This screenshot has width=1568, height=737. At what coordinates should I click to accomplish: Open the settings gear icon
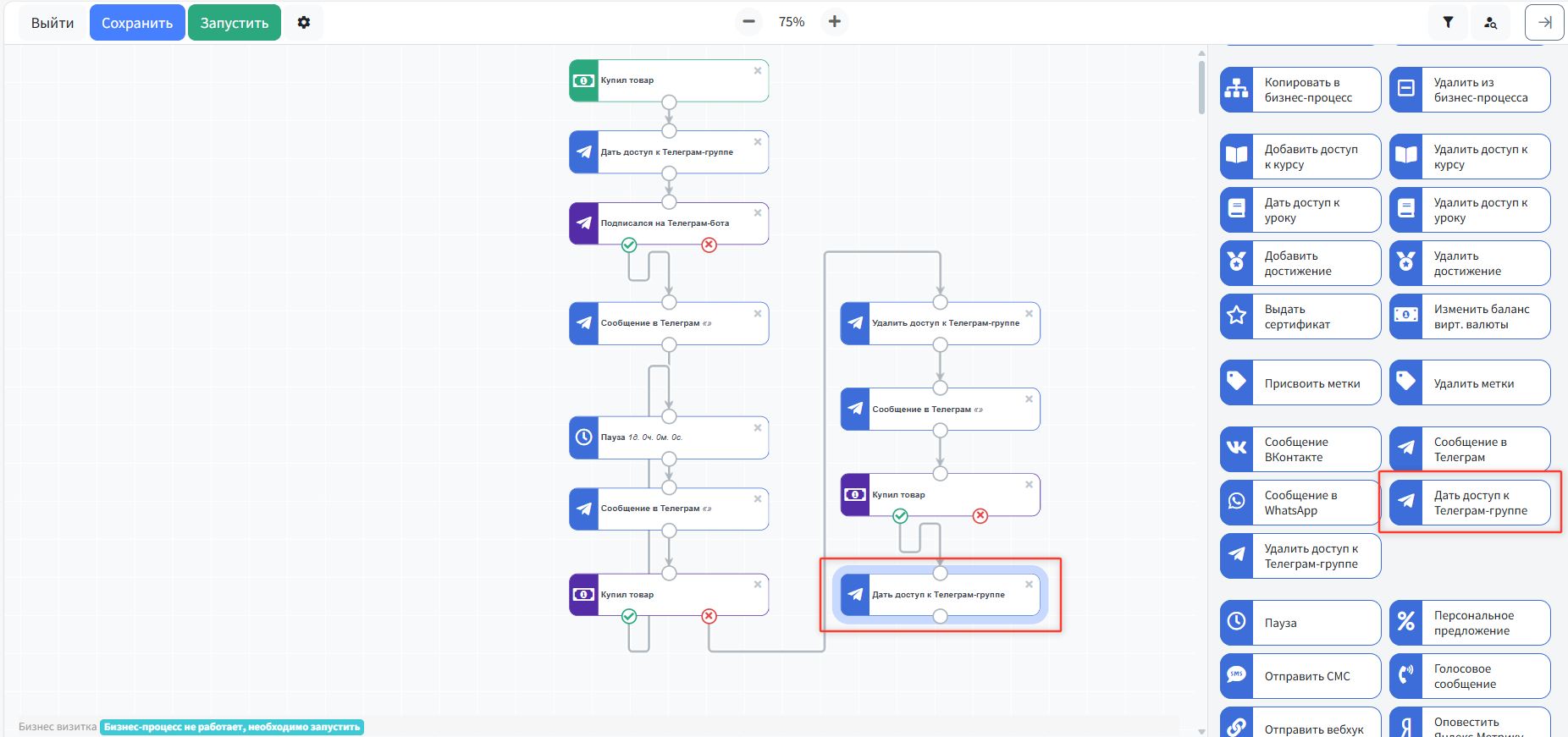coord(304,23)
